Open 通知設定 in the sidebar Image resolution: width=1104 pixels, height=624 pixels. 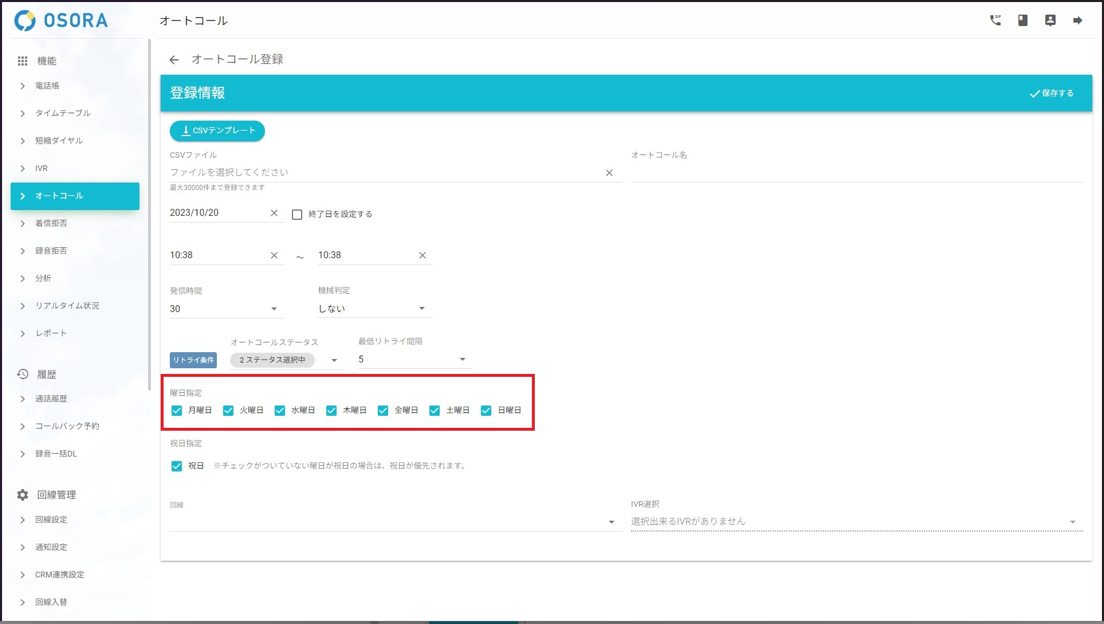click(x=75, y=547)
